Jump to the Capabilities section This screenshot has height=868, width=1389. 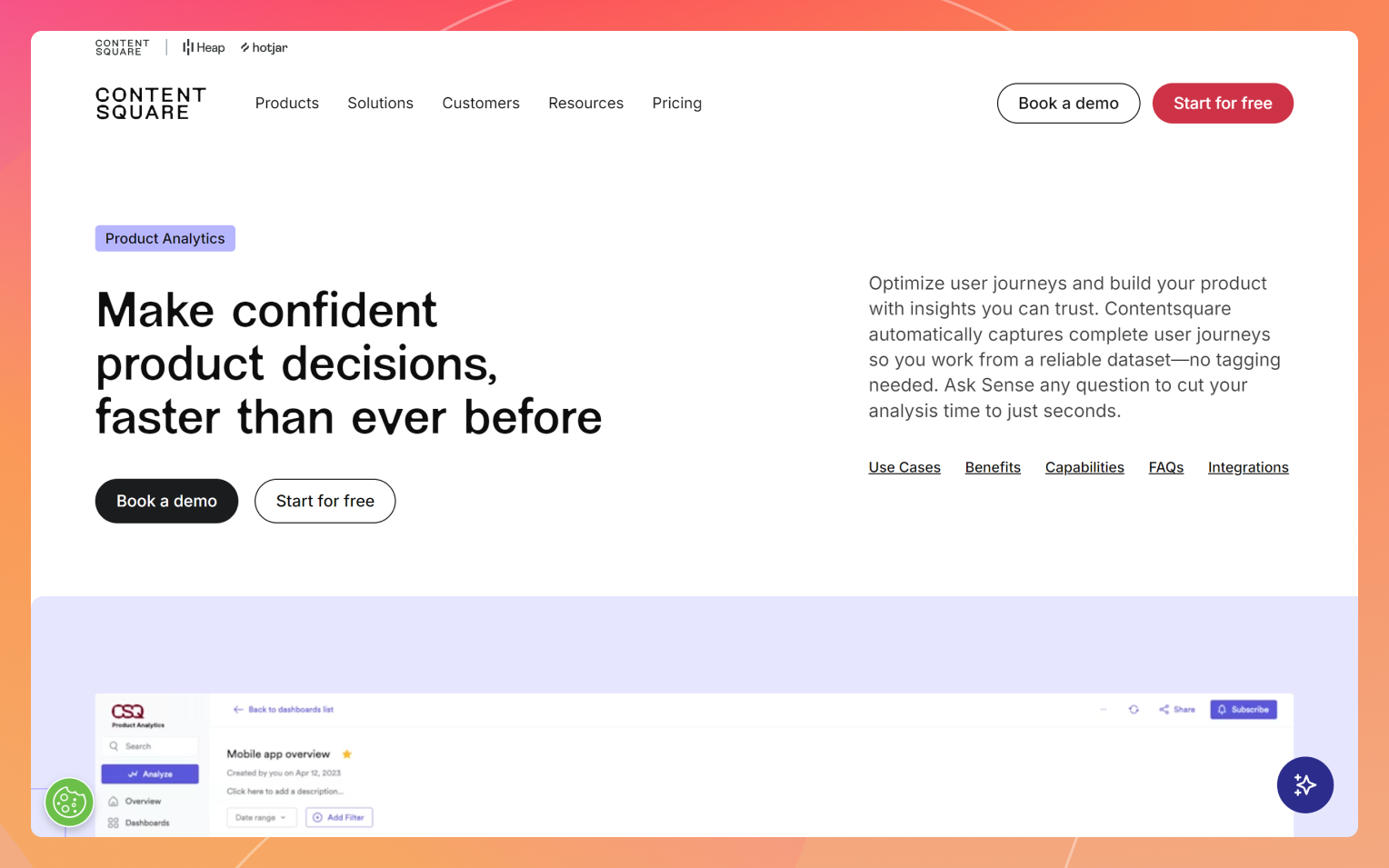coord(1084,467)
